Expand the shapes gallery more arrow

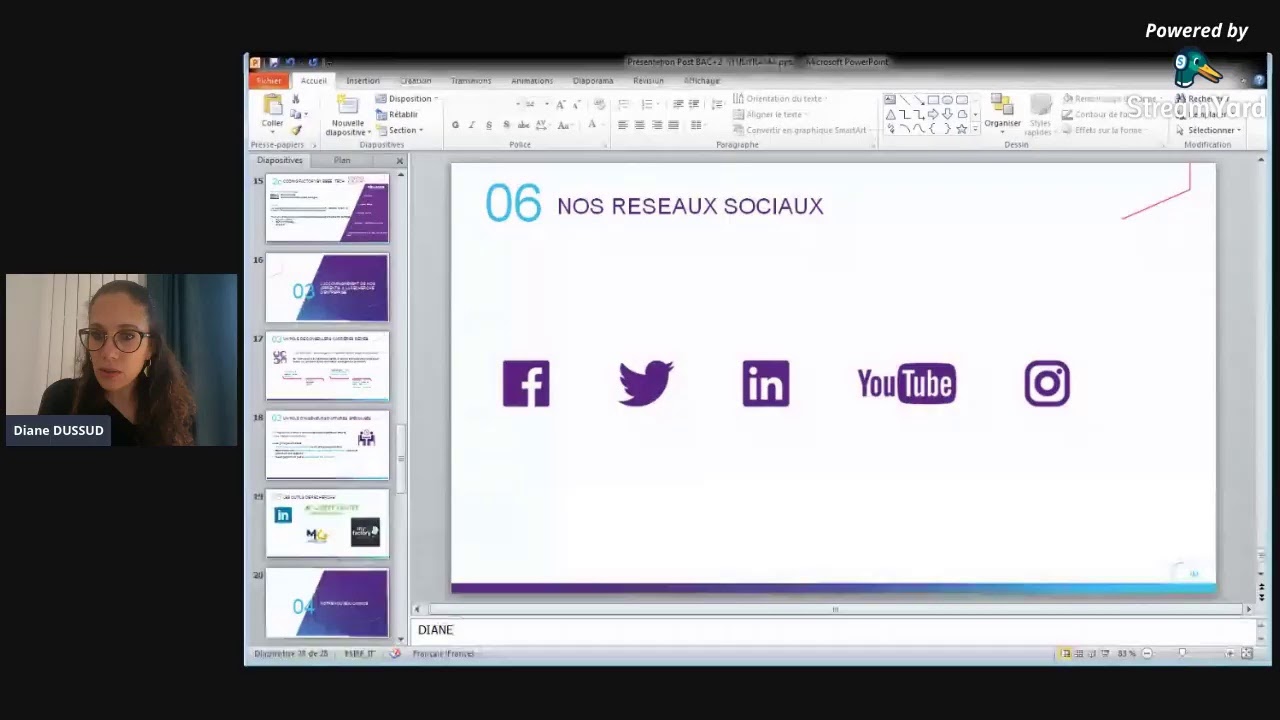click(x=975, y=130)
